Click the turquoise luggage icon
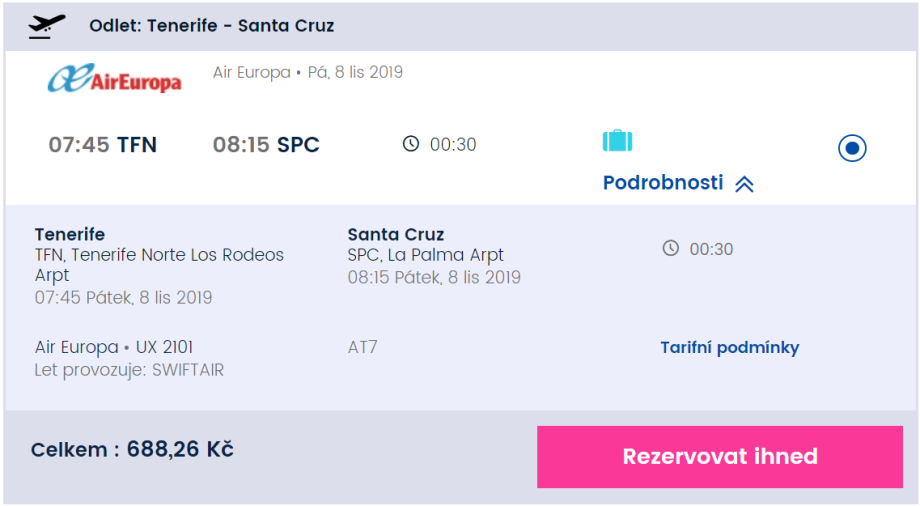This screenshot has height=506, width=920. coord(618,141)
